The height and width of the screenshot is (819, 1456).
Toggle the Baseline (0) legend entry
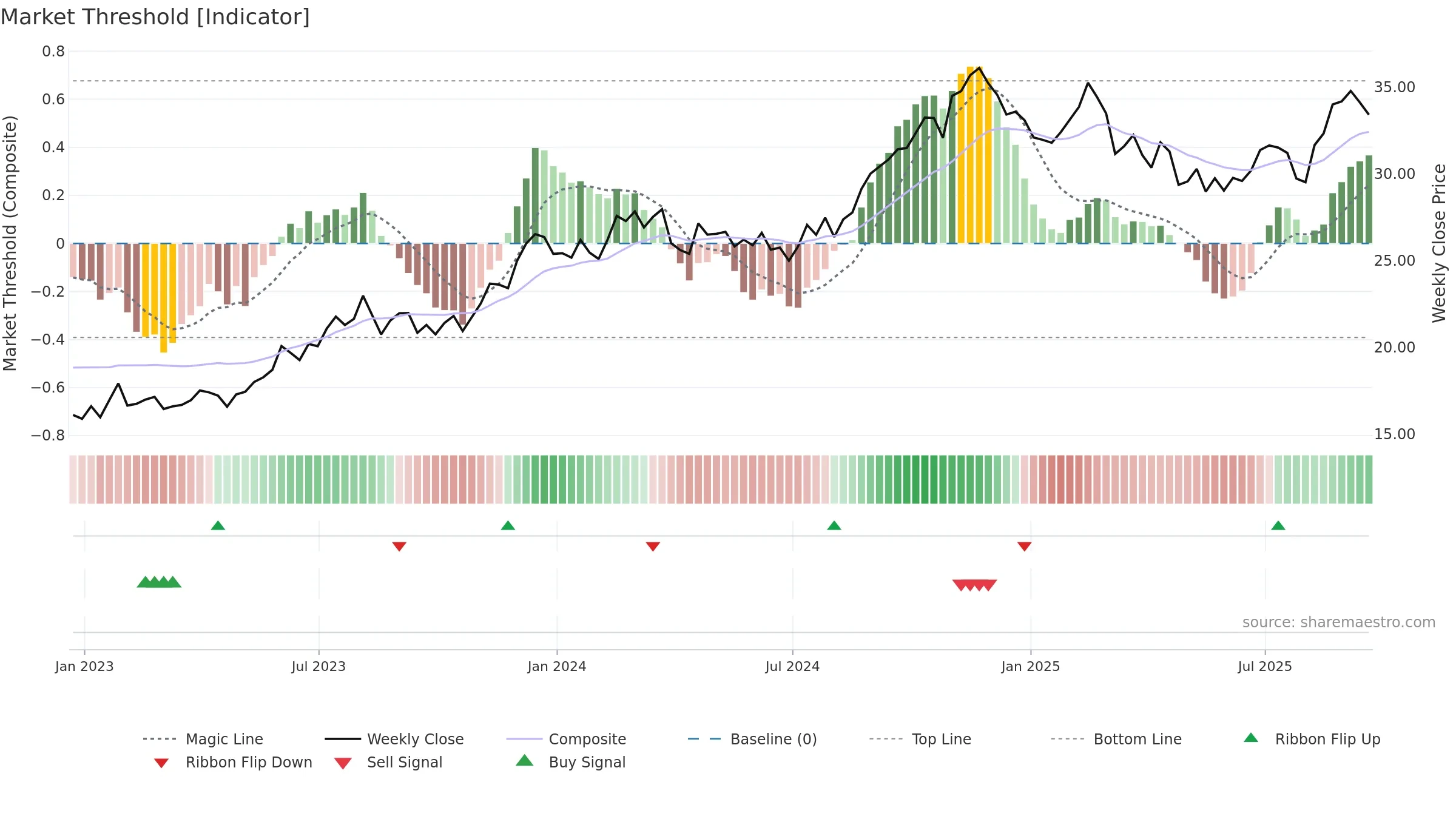(752, 739)
